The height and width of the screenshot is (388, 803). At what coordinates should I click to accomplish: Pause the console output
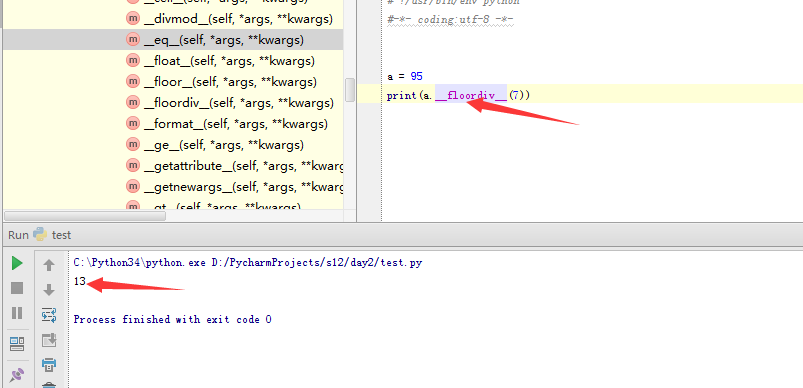tap(17, 313)
